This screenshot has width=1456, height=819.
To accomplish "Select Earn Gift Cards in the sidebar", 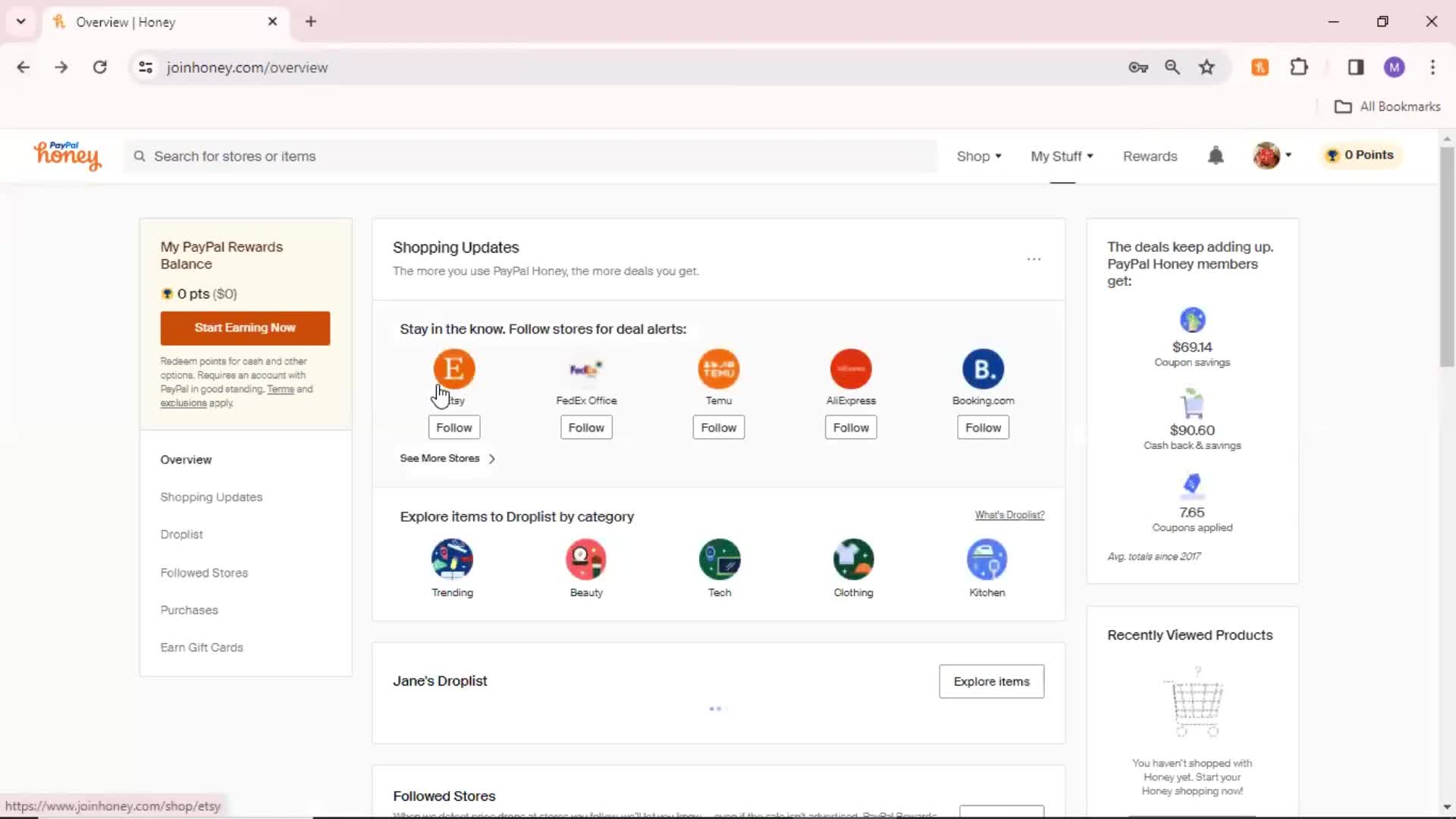I will tap(202, 648).
